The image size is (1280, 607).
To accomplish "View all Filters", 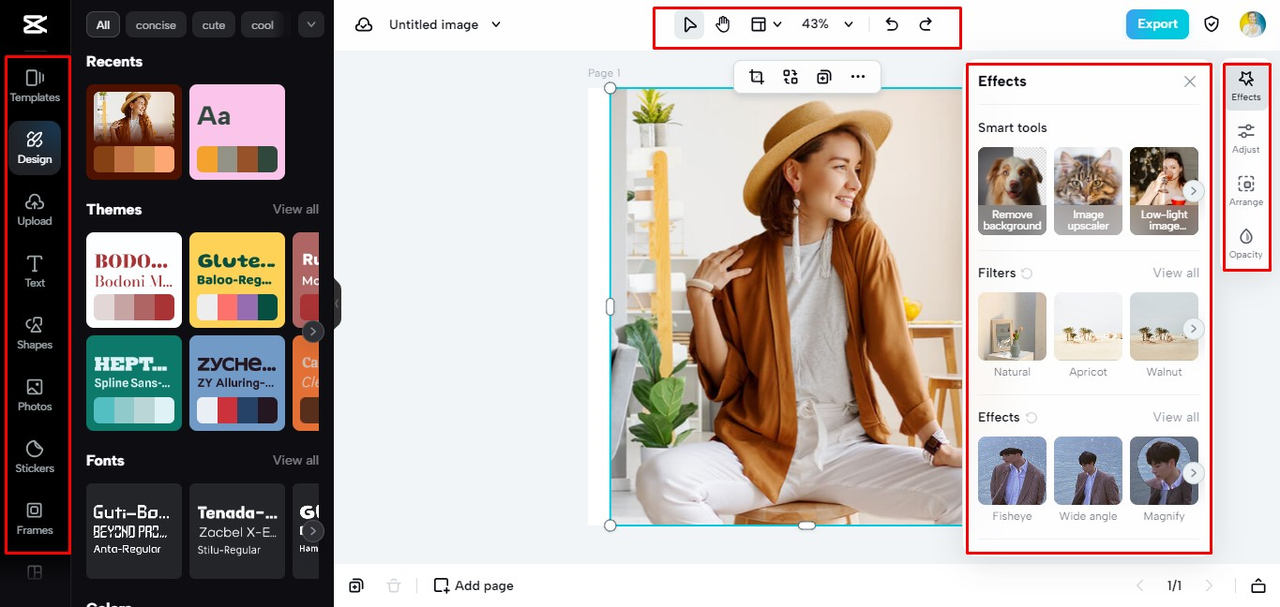I will click(1176, 273).
